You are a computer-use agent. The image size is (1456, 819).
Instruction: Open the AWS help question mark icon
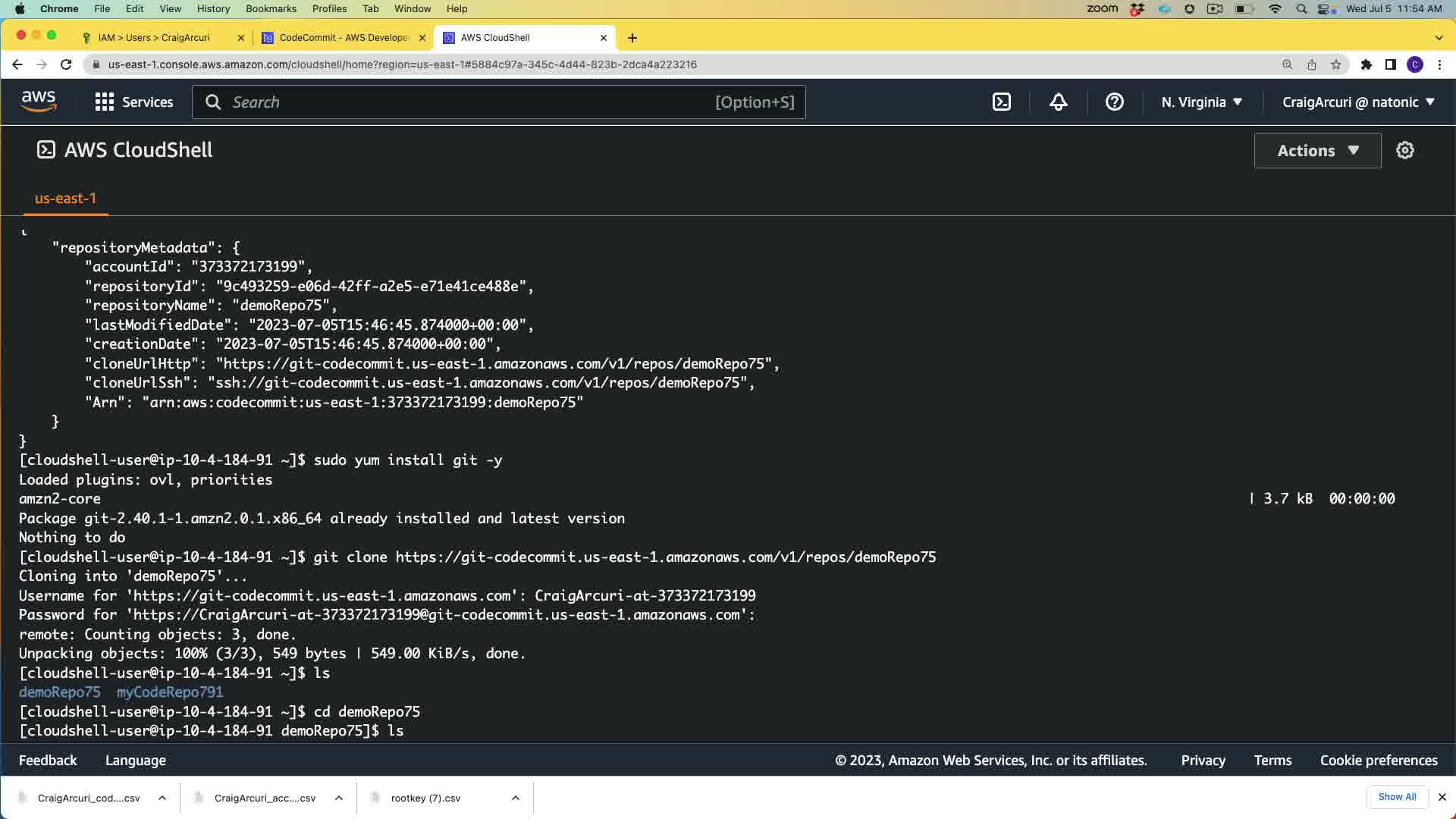click(1114, 102)
